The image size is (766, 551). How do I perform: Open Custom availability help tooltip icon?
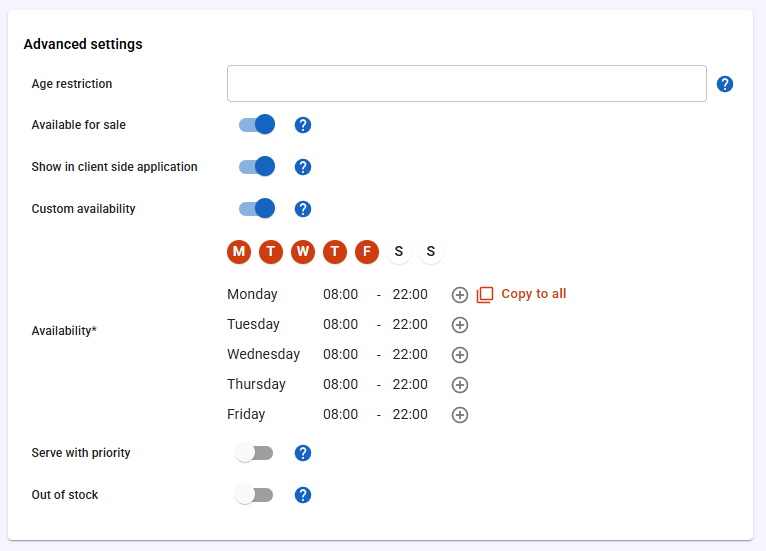tap(303, 209)
